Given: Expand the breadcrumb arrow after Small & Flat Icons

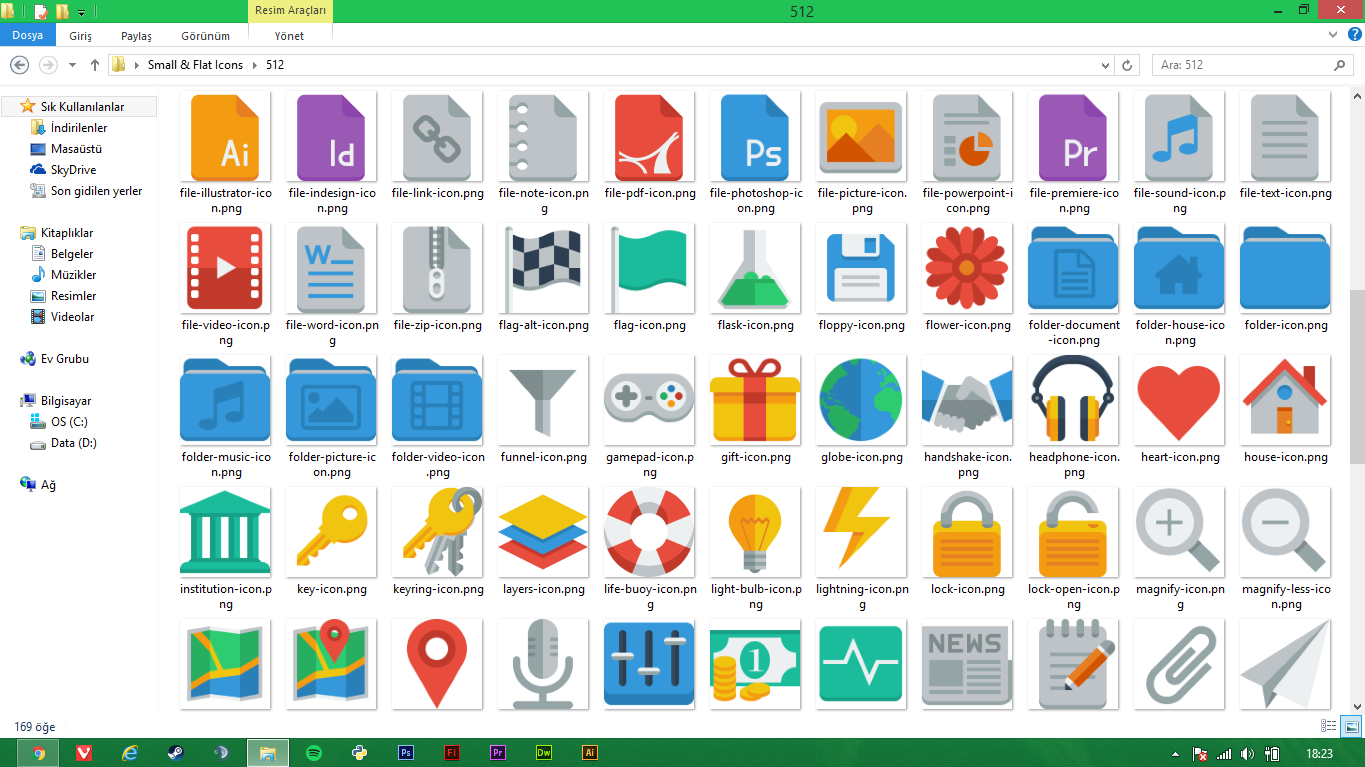Looking at the screenshot, I should [x=255, y=65].
